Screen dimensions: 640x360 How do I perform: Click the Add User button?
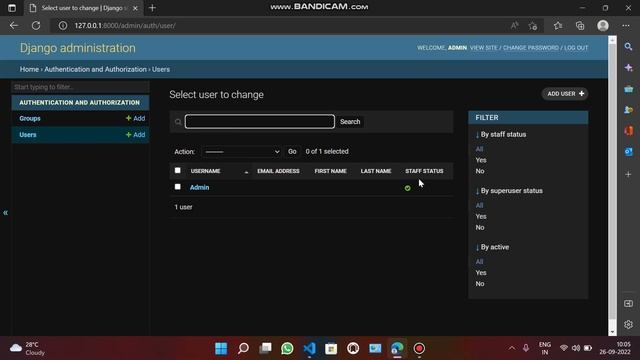pyautogui.click(x=565, y=94)
